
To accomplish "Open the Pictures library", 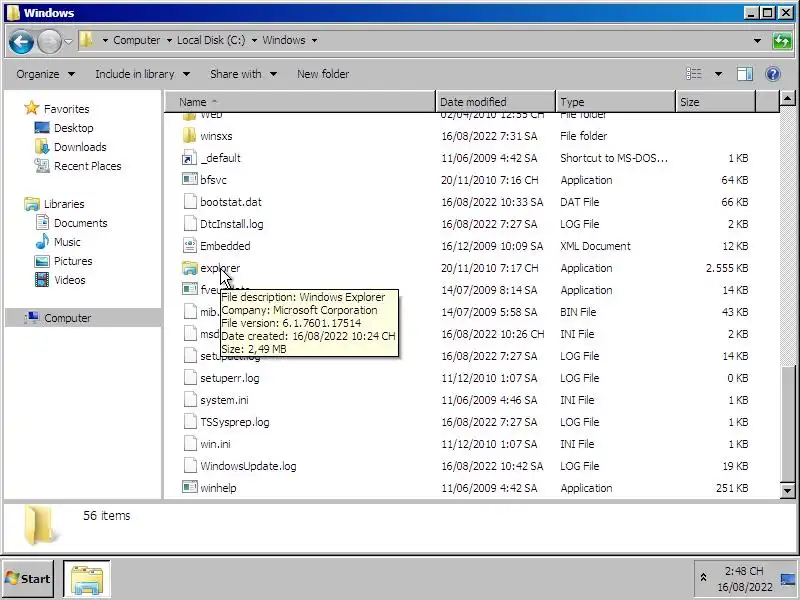I will tap(73, 261).
